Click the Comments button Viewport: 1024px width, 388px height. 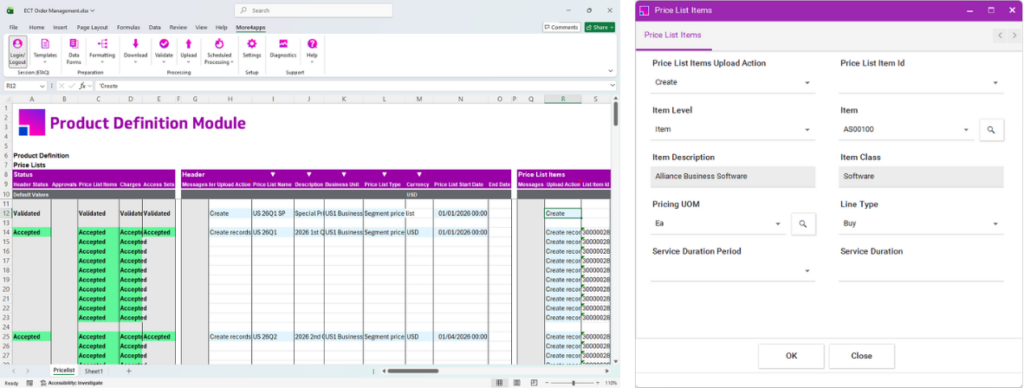[x=561, y=27]
